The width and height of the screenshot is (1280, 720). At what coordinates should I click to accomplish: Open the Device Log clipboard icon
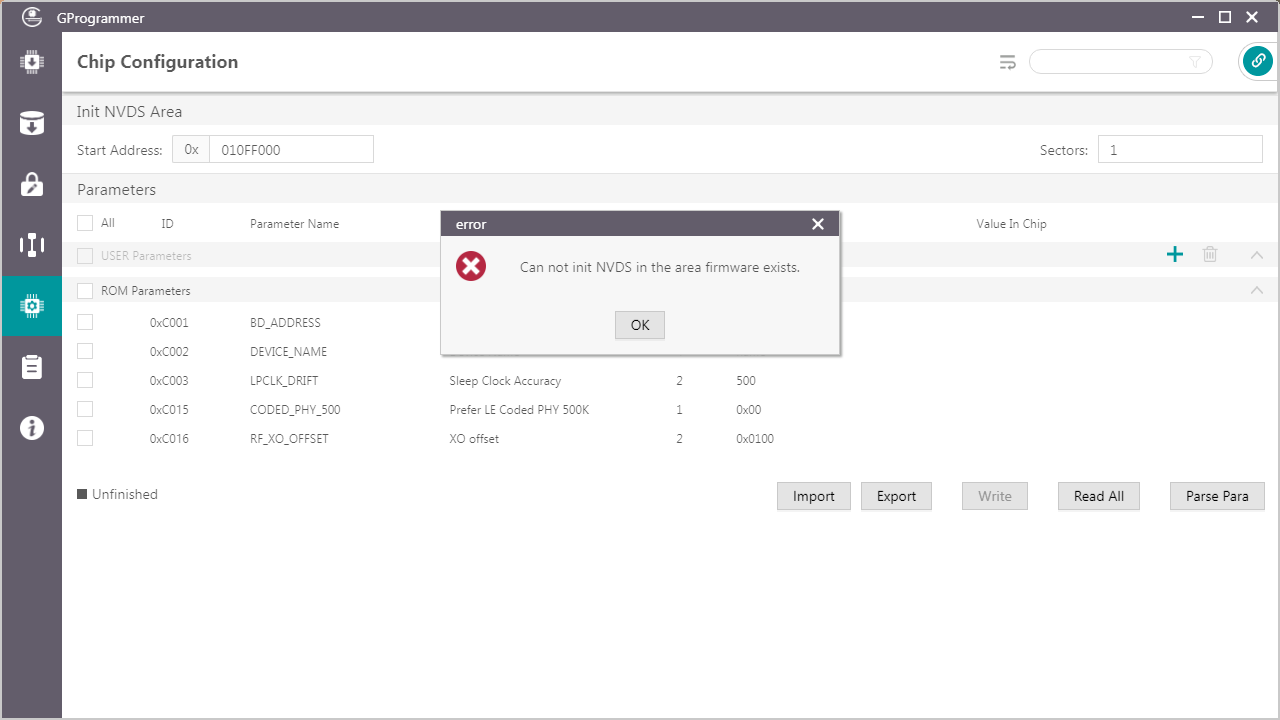point(31,367)
